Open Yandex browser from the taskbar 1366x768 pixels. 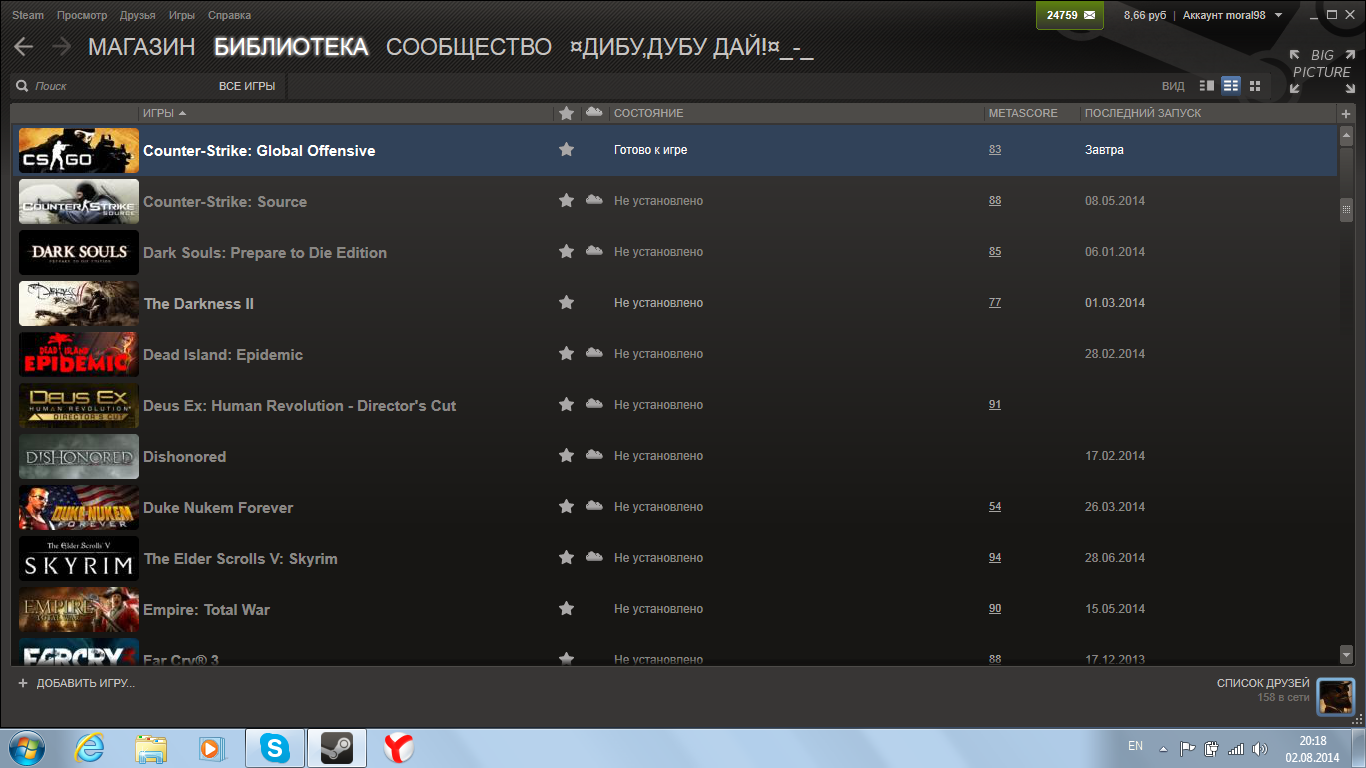(398, 748)
